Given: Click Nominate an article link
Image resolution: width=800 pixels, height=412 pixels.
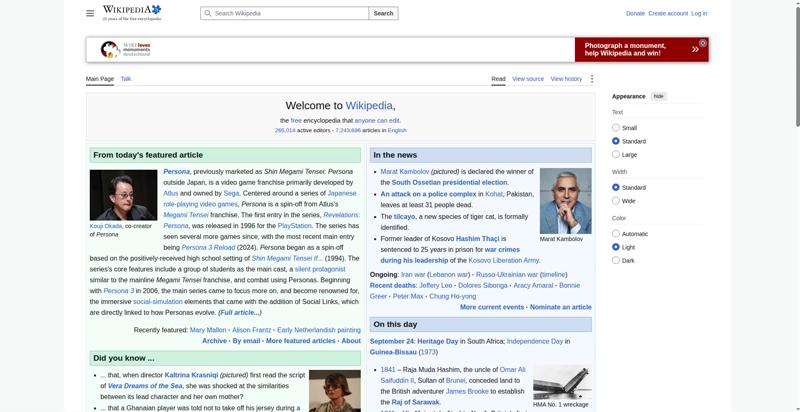Looking at the screenshot, I should click(561, 307).
